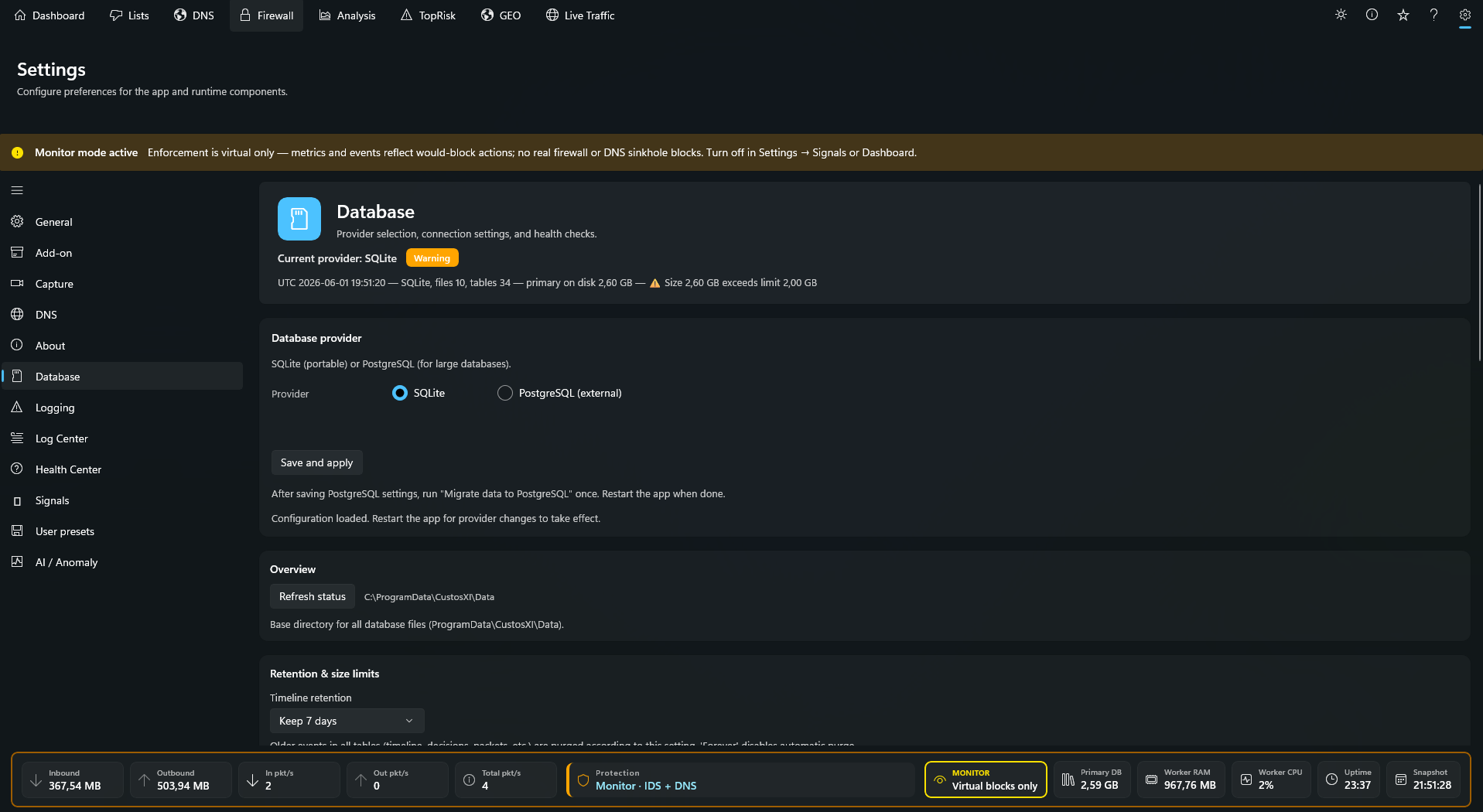The height and width of the screenshot is (812, 1483).
Task: Select General in settings sidebar
Action: (x=122, y=222)
